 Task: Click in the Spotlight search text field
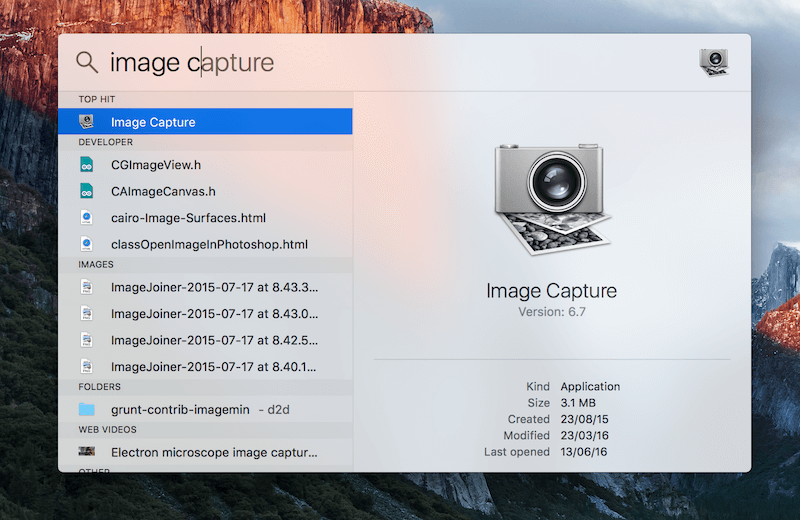coord(400,62)
